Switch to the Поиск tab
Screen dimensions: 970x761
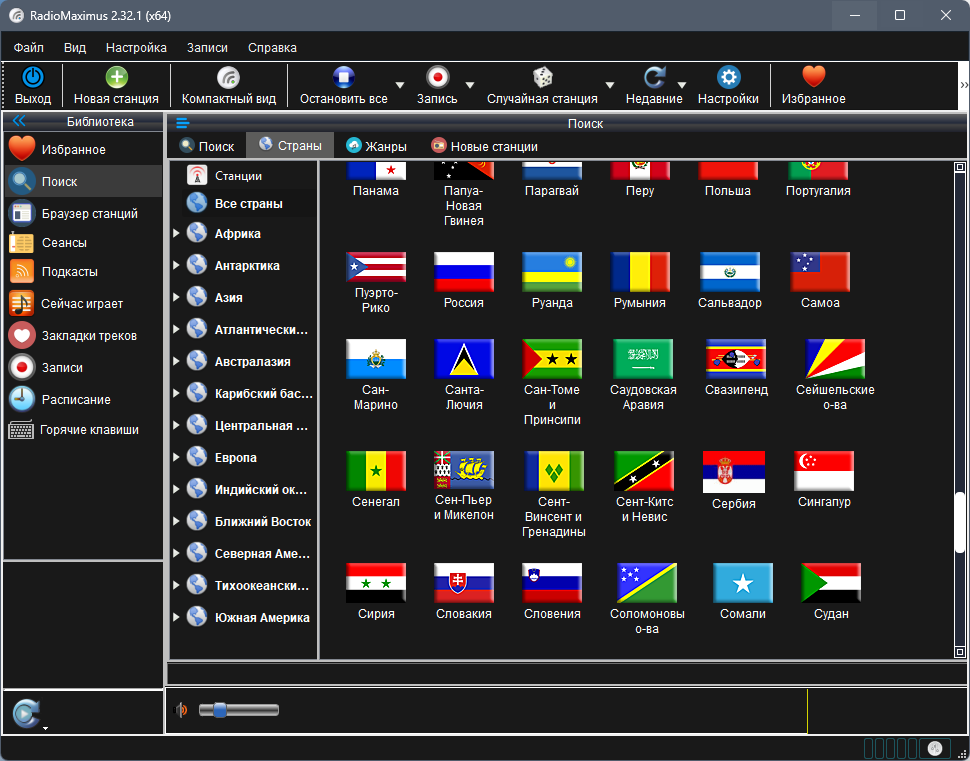207,146
